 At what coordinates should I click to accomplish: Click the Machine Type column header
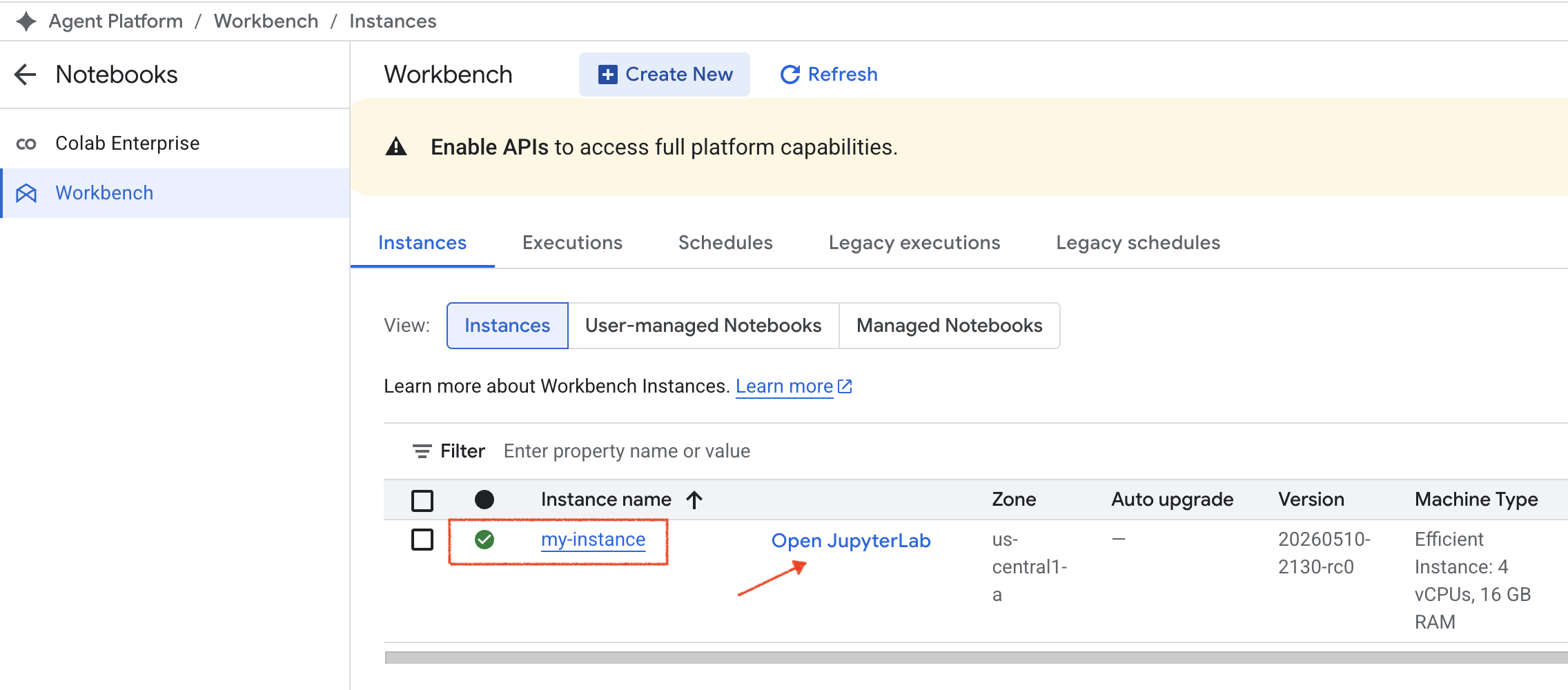[x=1476, y=500]
